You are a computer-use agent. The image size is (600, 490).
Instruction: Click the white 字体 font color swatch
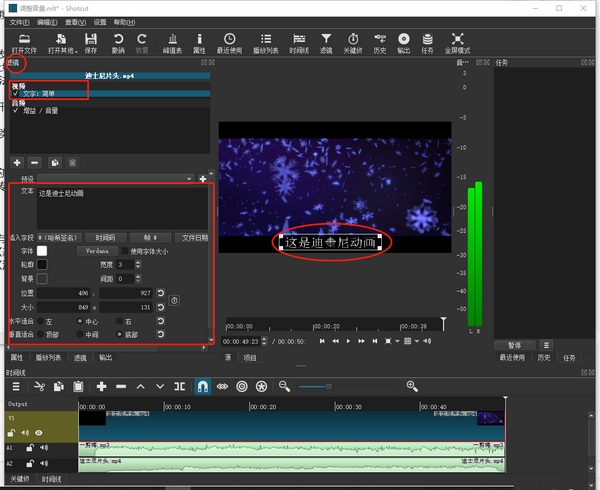click(43, 251)
